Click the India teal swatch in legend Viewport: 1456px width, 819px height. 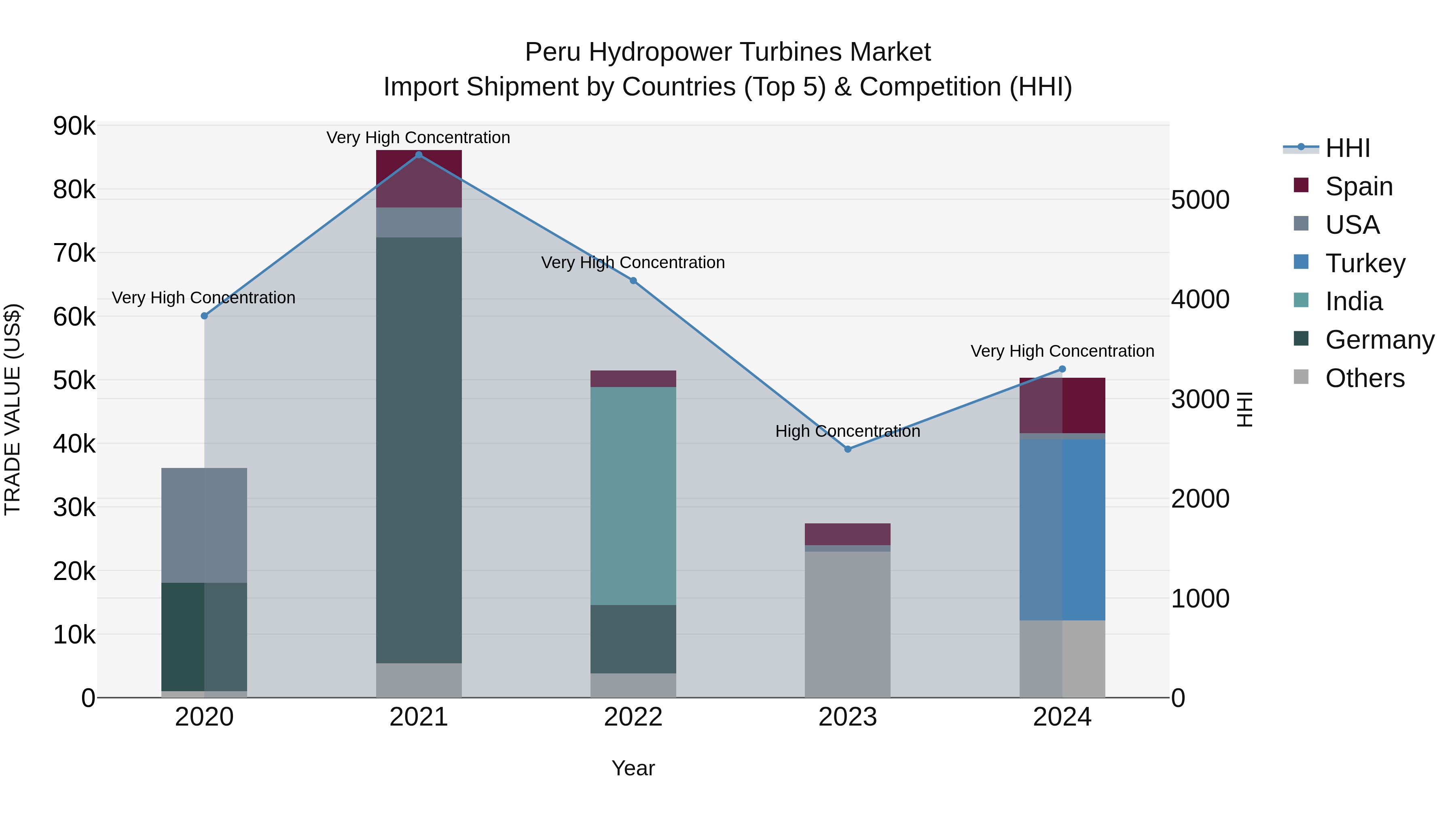click(x=1301, y=300)
